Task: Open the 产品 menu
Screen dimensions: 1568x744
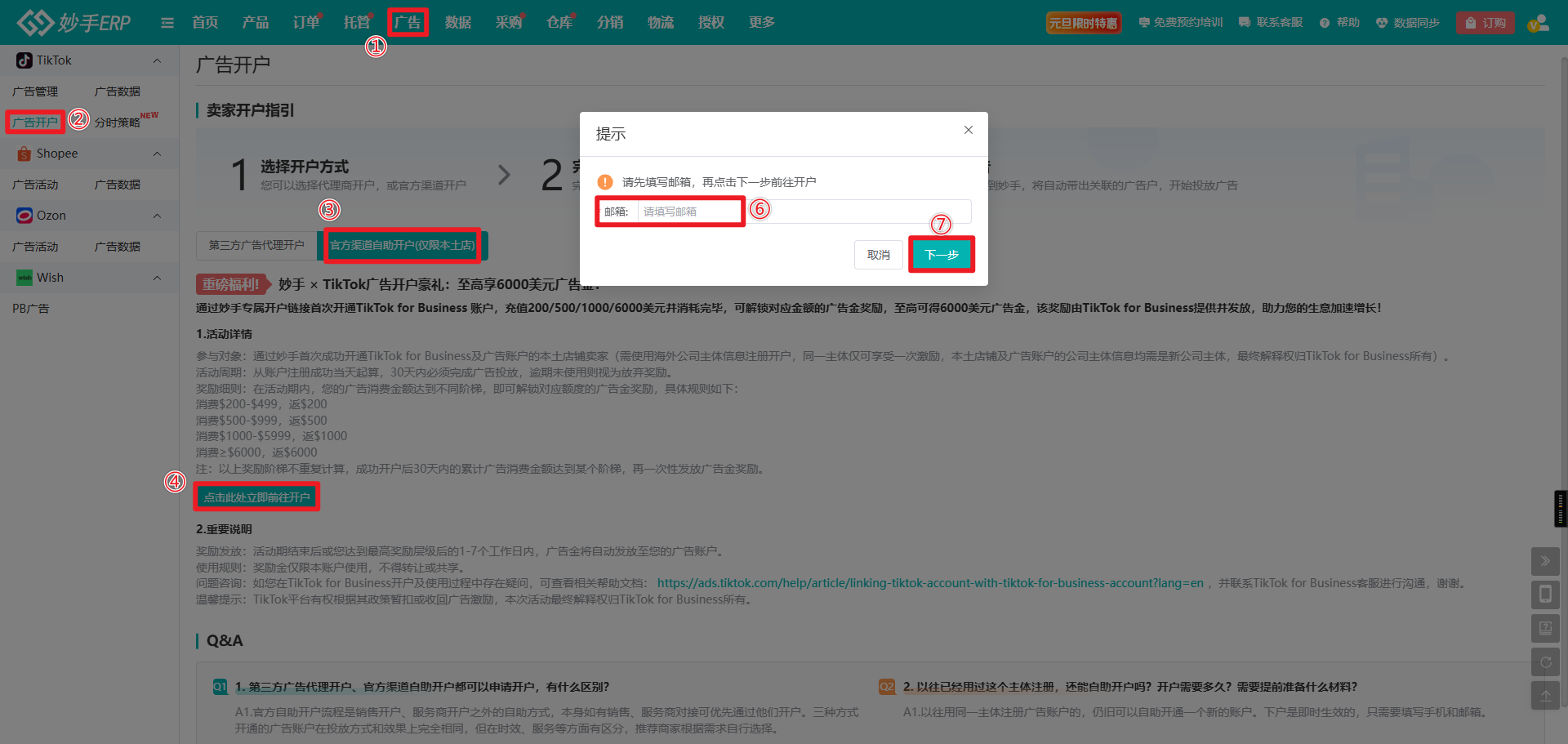Action: click(x=256, y=23)
